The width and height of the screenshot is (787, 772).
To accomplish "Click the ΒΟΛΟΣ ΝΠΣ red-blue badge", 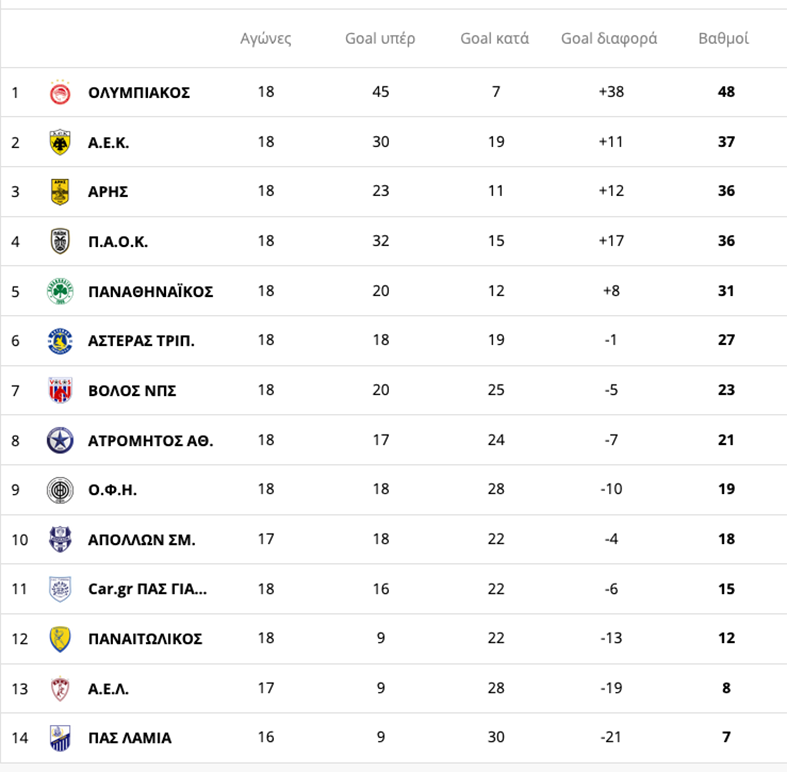I will click(61, 390).
